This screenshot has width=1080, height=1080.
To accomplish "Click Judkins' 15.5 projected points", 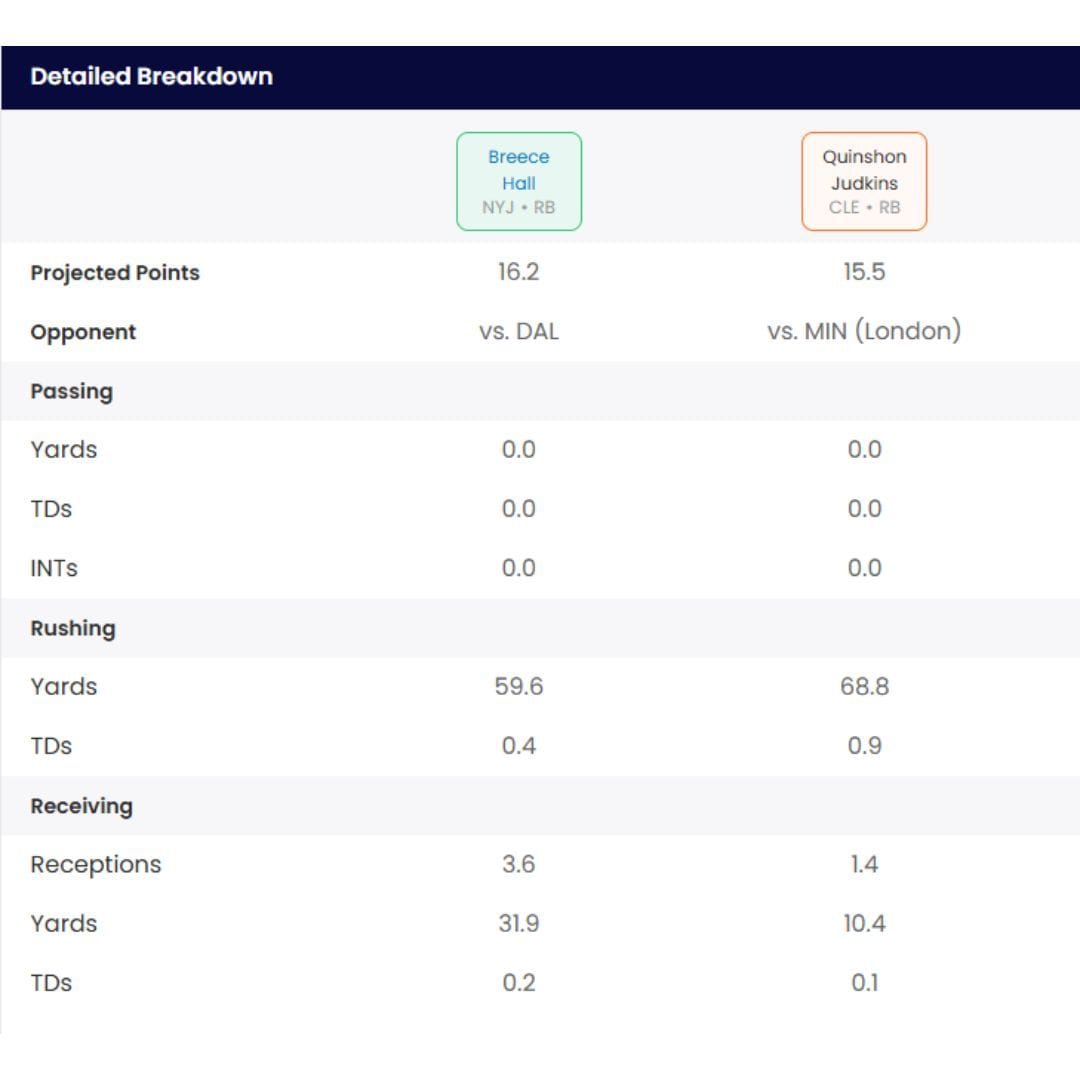I will click(864, 272).
